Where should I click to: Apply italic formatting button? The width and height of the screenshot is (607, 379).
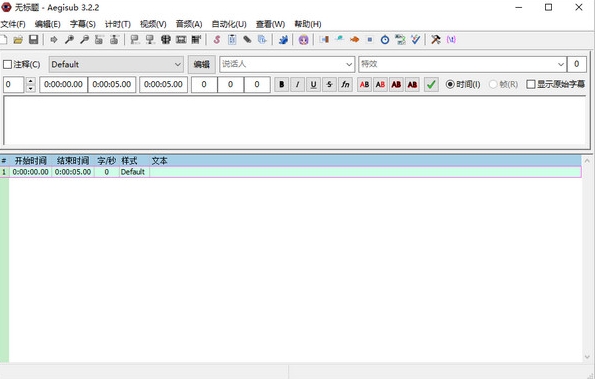coord(297,84)
